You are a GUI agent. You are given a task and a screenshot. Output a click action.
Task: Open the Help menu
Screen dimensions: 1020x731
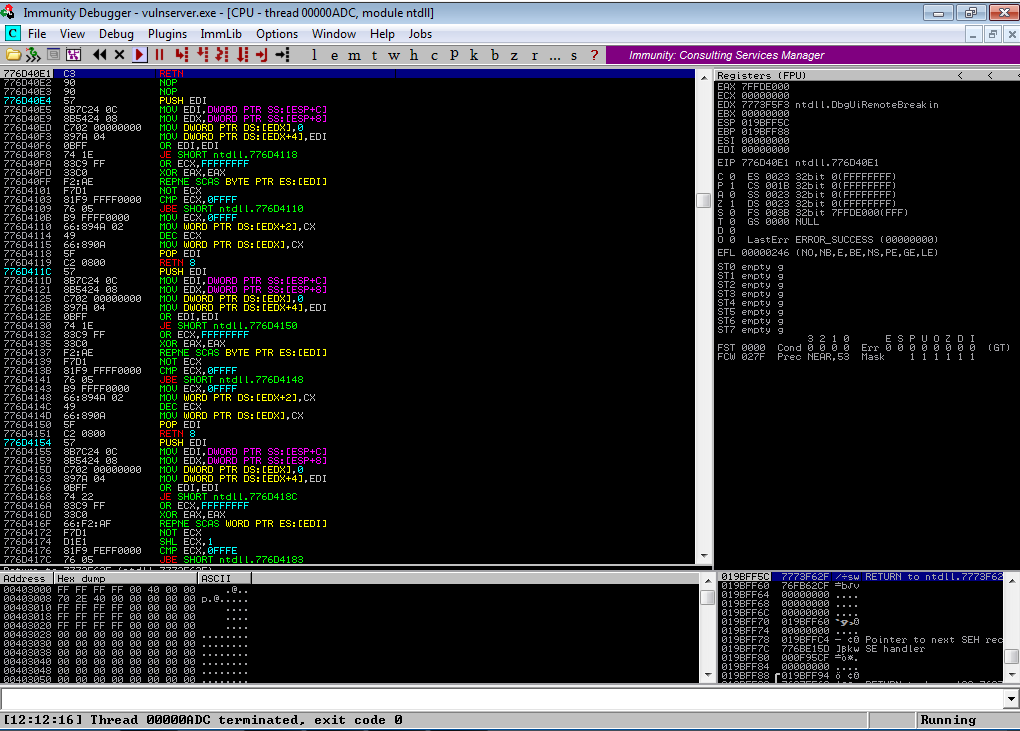(x=382, y=34)
